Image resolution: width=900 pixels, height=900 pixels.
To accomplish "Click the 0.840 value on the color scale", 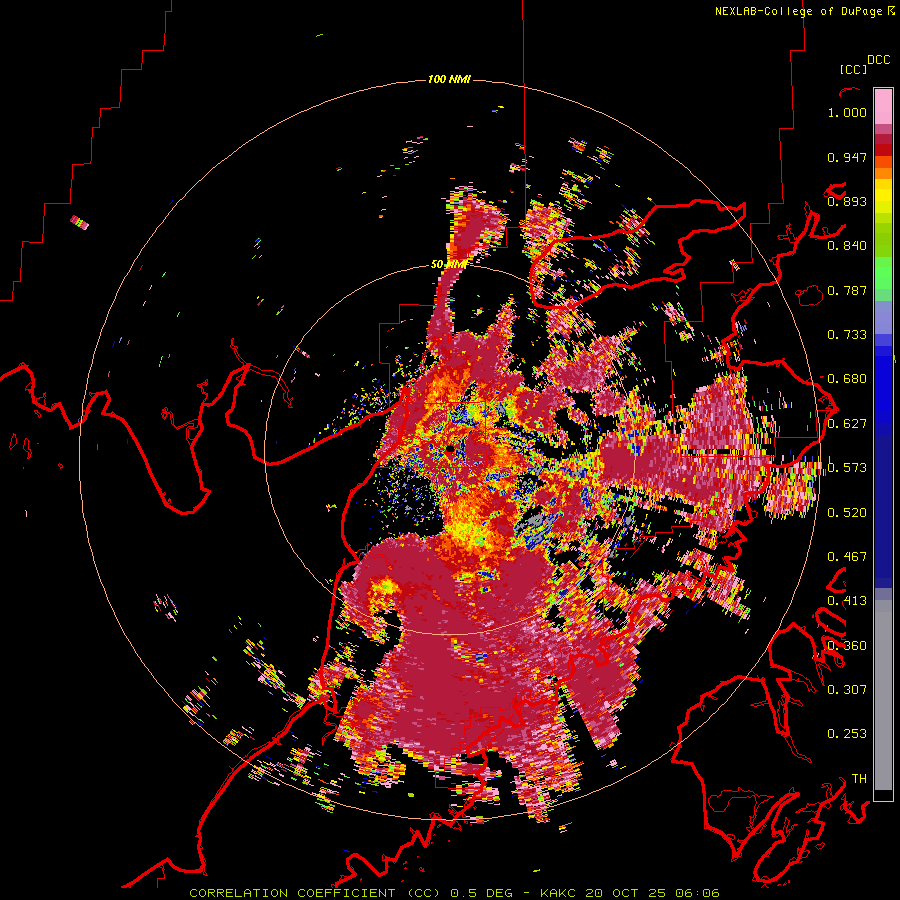I will 847,246.
